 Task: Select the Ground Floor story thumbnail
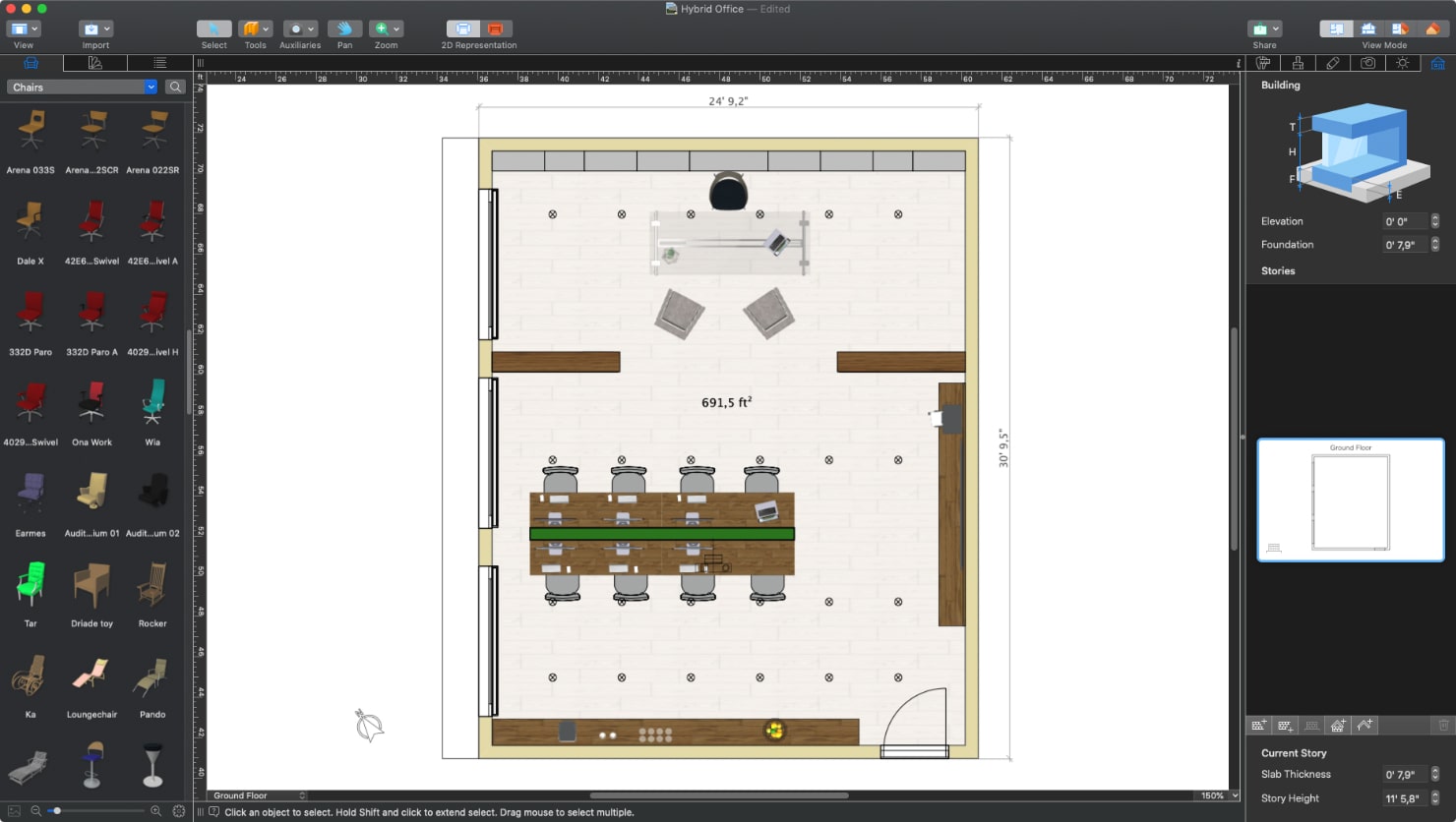click(1350, 500)
